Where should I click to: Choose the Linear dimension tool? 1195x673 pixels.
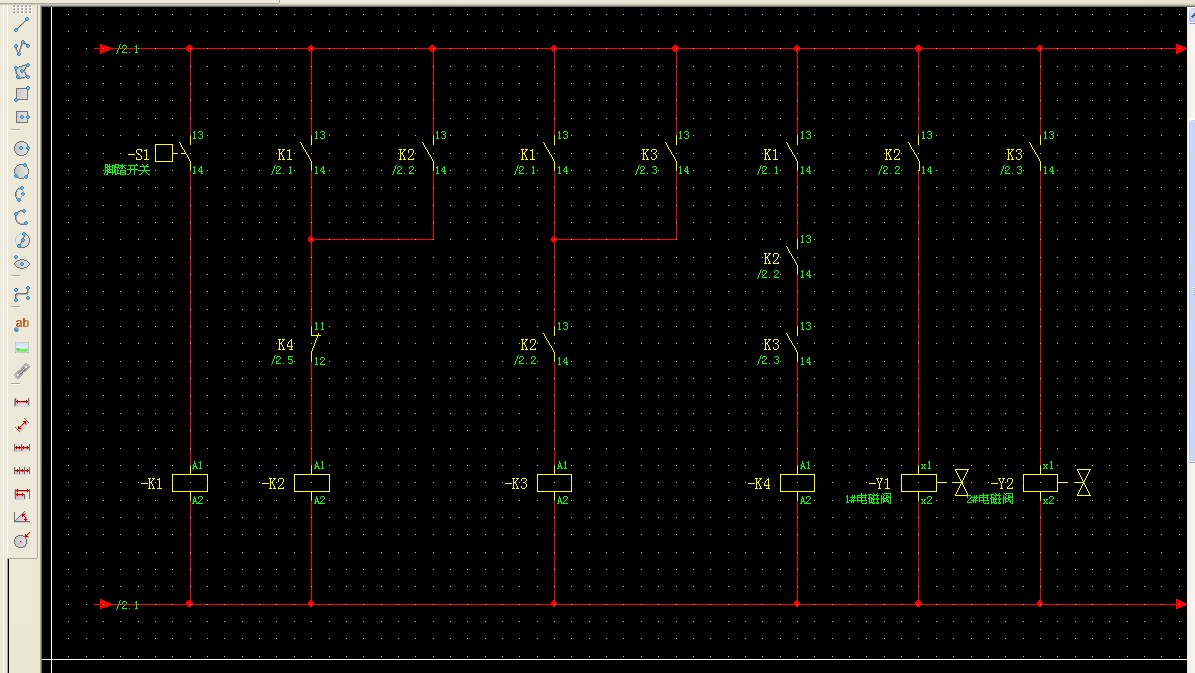coord(21,402)
